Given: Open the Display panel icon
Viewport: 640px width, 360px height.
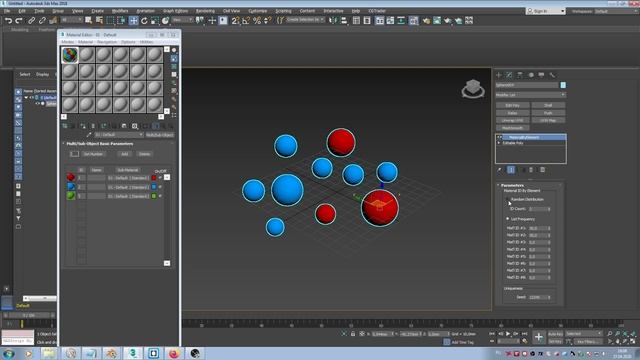Looking at the screenshot, I should click(x=542, y=75).
